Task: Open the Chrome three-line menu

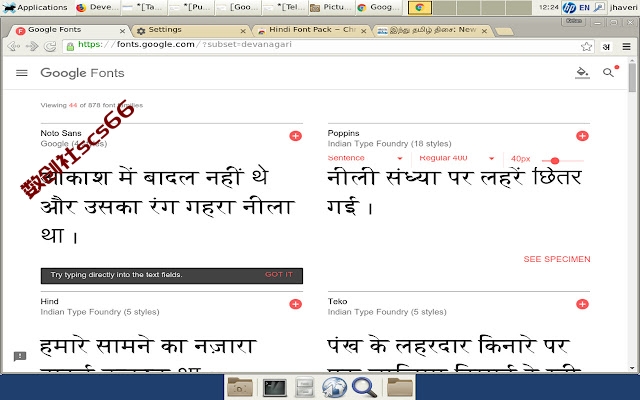Action: pyautogui.click(x=627, y=47)
